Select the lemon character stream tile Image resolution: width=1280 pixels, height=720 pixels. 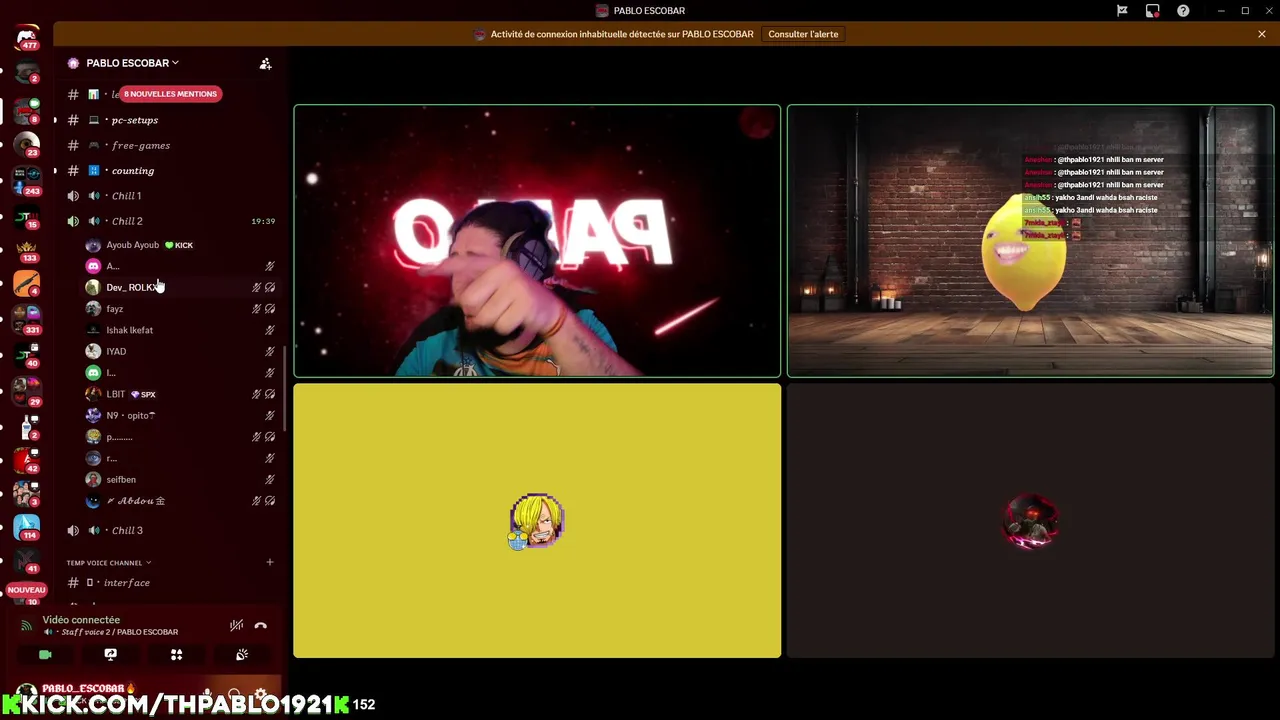click(1030, 241)
